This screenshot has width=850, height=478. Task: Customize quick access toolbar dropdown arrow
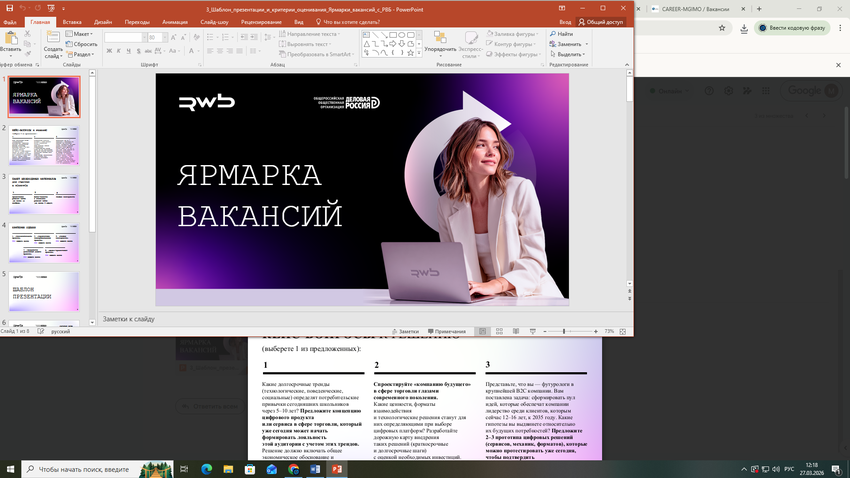click(63, 9)
